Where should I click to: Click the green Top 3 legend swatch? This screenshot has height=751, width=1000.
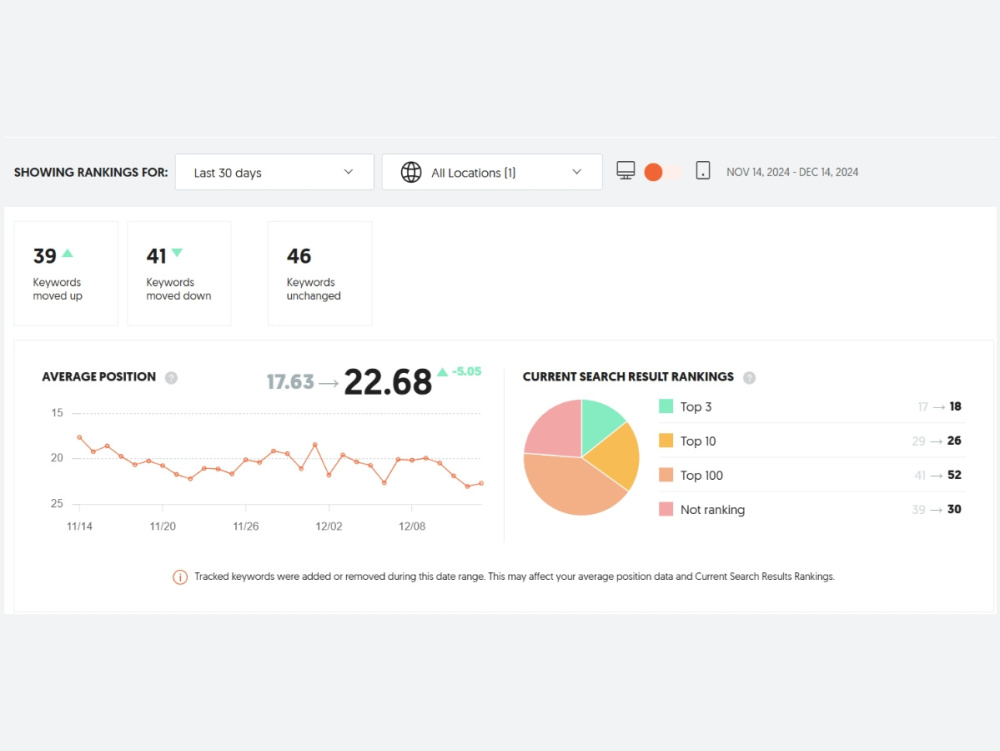666,406
